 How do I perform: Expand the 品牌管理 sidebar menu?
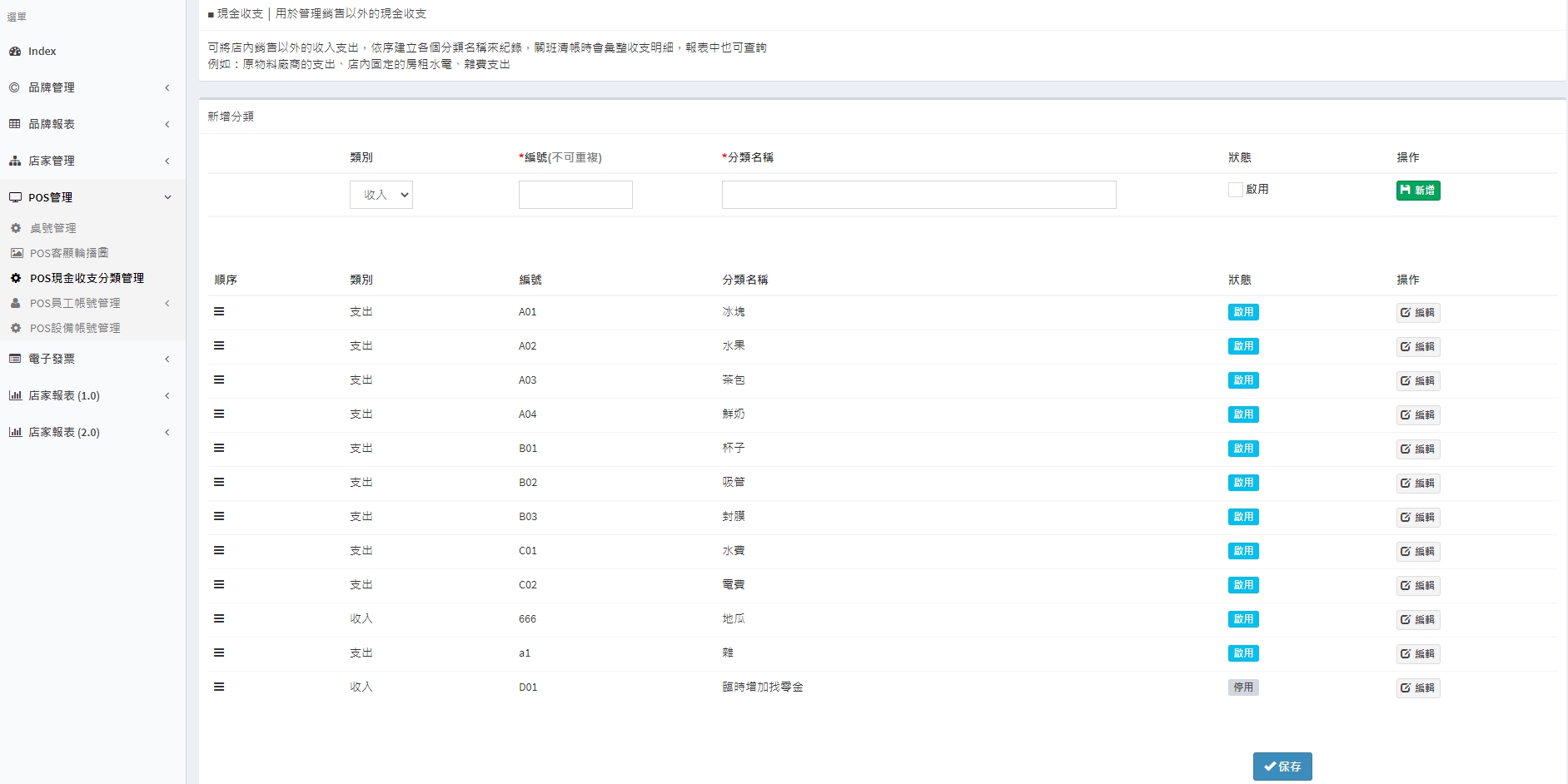tap(92, 87)
